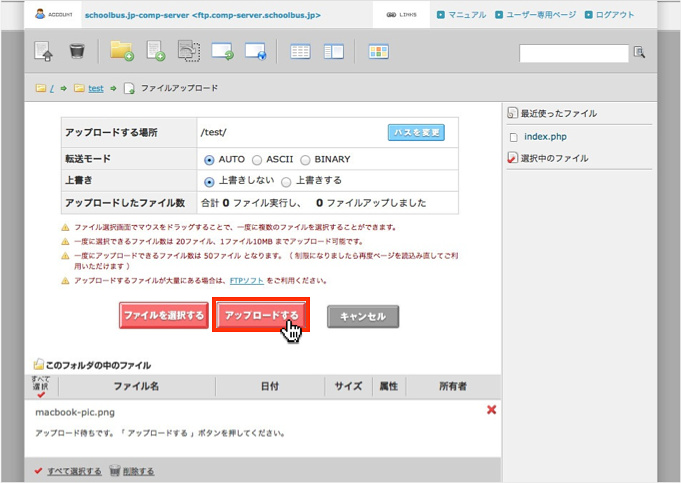Click the search magnifier icon

(639, 52)
